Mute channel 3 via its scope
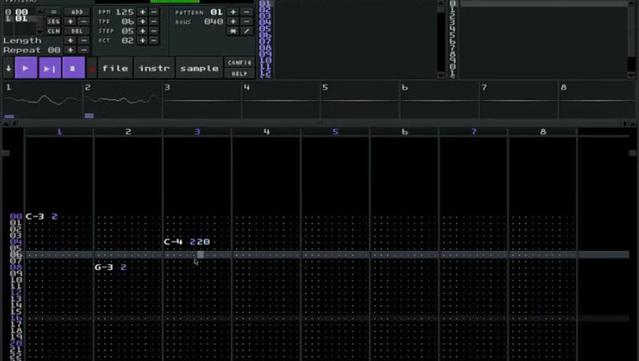 (x=202, y=101)
